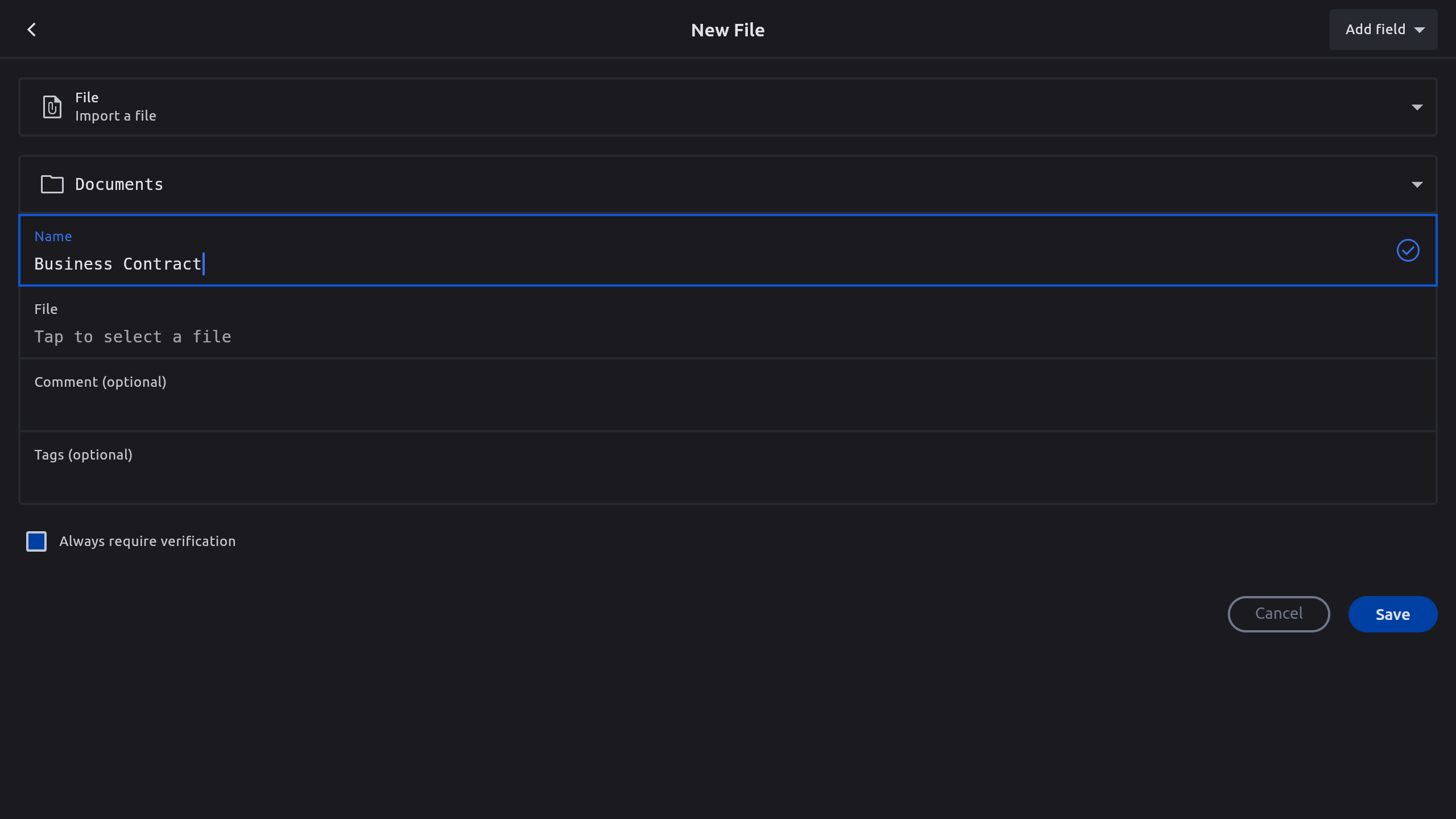Click the Name field label
Image resolution: width=1456 pixels, height=819 pixels.
click(53, 237)
